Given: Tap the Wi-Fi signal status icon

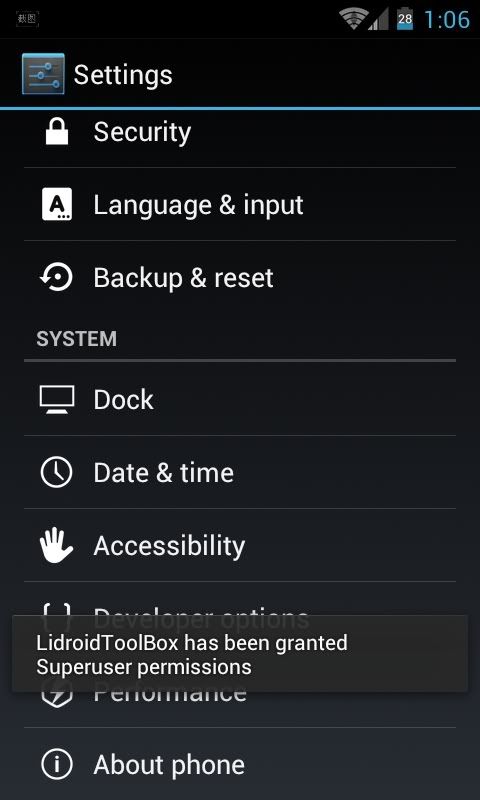Looking at the screenshot, I should coord(353,19).
